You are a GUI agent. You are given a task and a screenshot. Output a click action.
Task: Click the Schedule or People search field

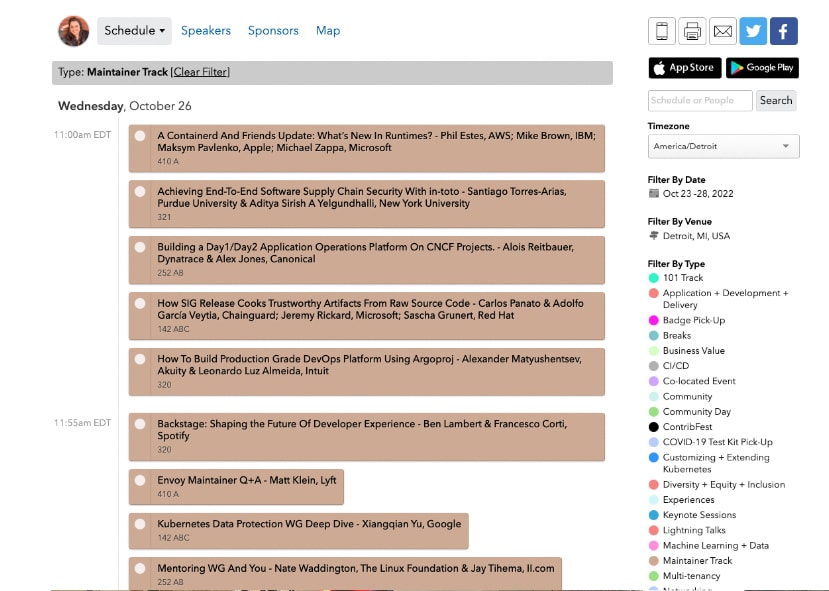[700, 100]
